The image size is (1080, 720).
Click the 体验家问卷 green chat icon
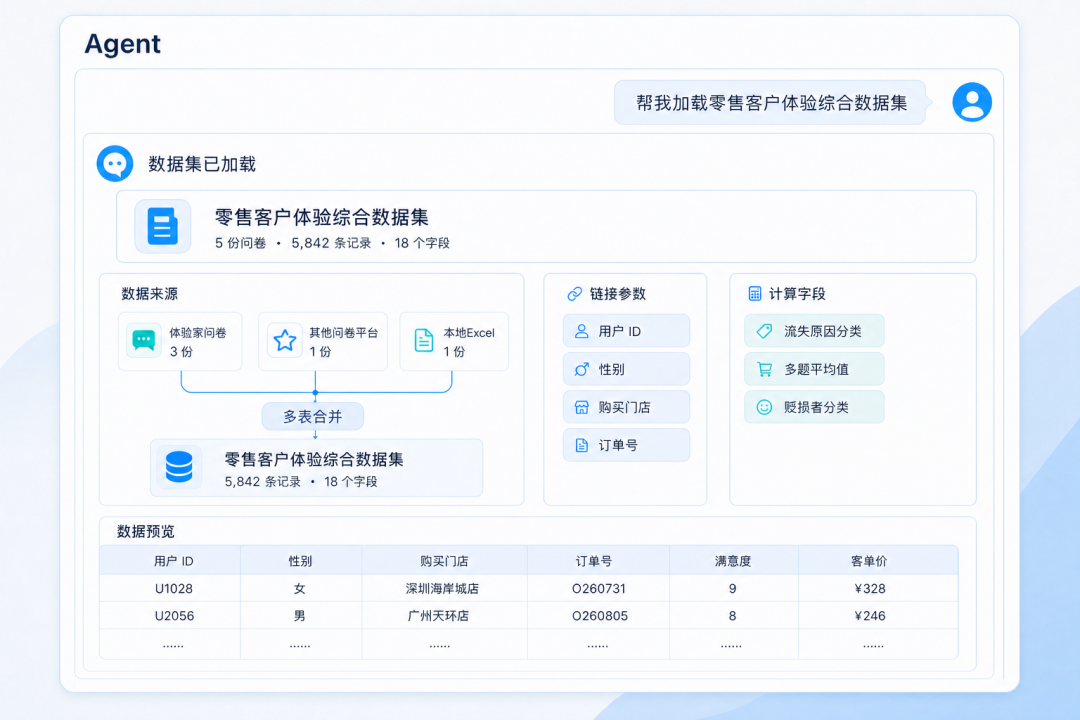[144, 341]
